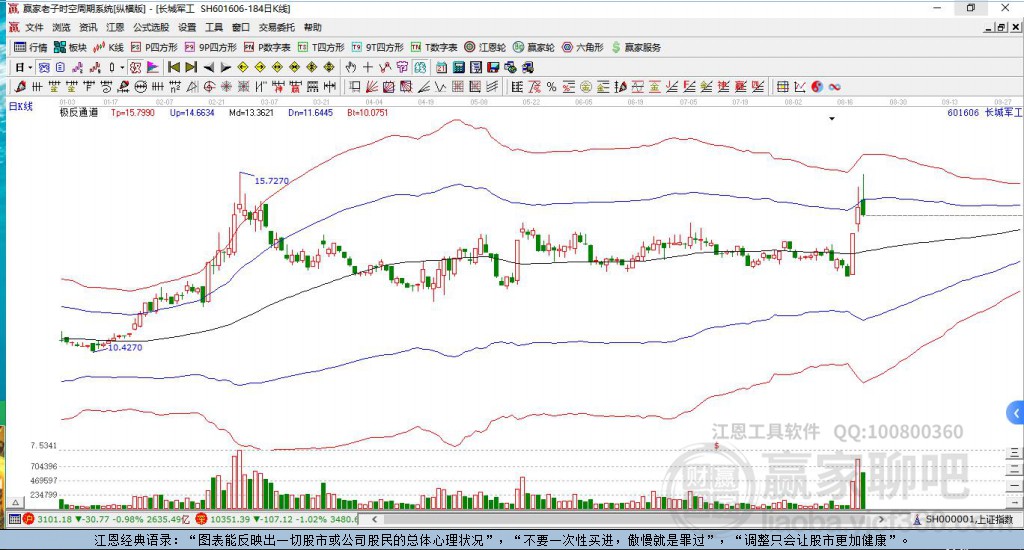Click the Tp=15.7990 indicator value
Screen dimensions: 1024x550
tap(133, 112)
